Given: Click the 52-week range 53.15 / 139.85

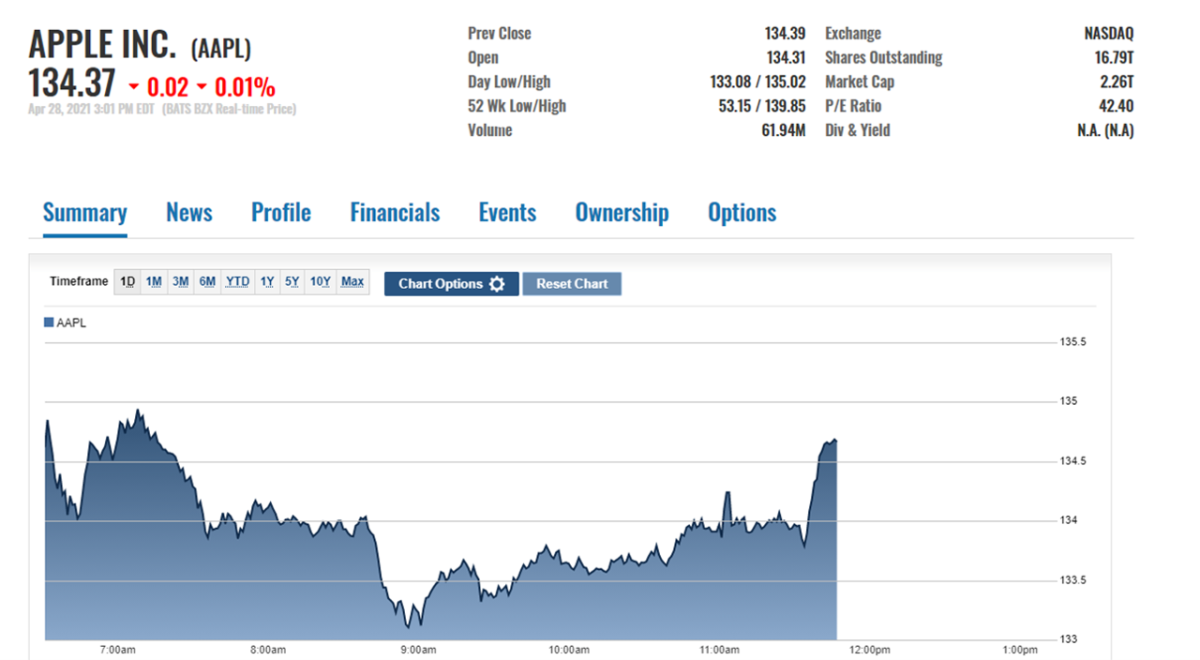Looking at the screenshot, I should (762, 106).
